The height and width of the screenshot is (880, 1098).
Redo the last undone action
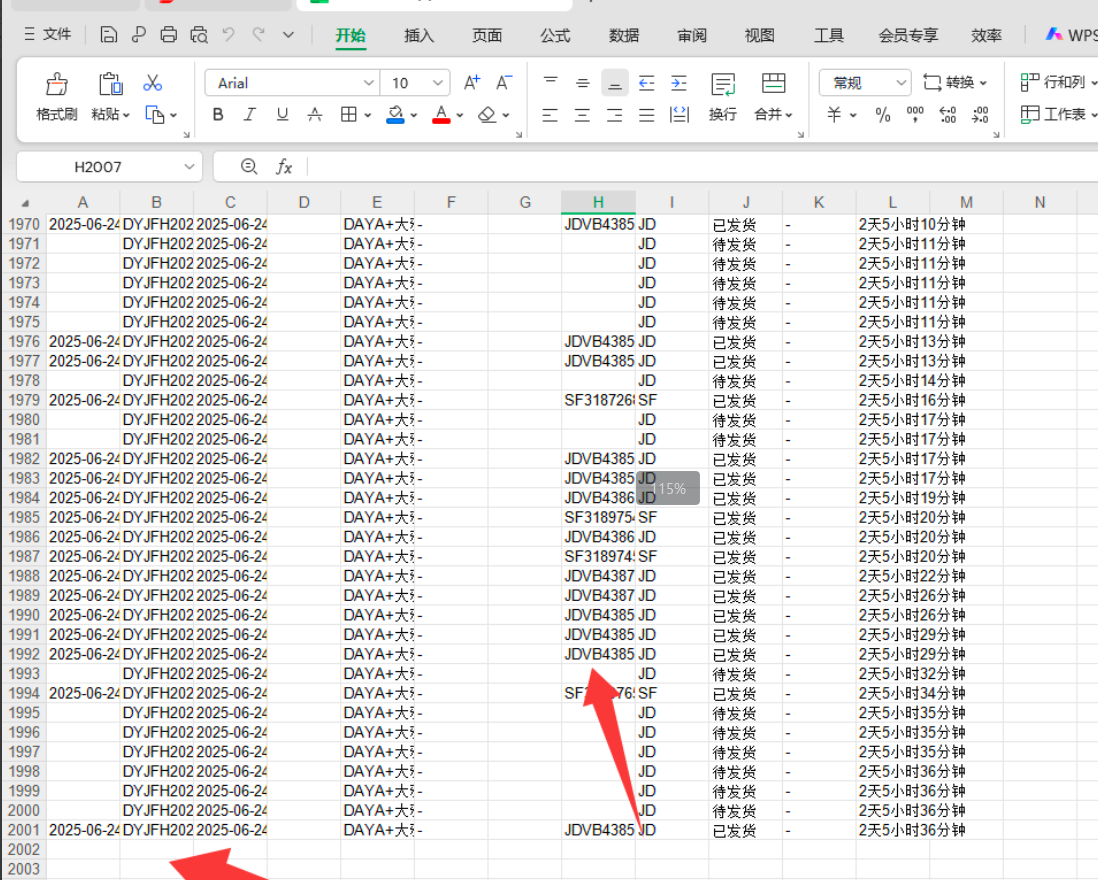tap(258, 34)
